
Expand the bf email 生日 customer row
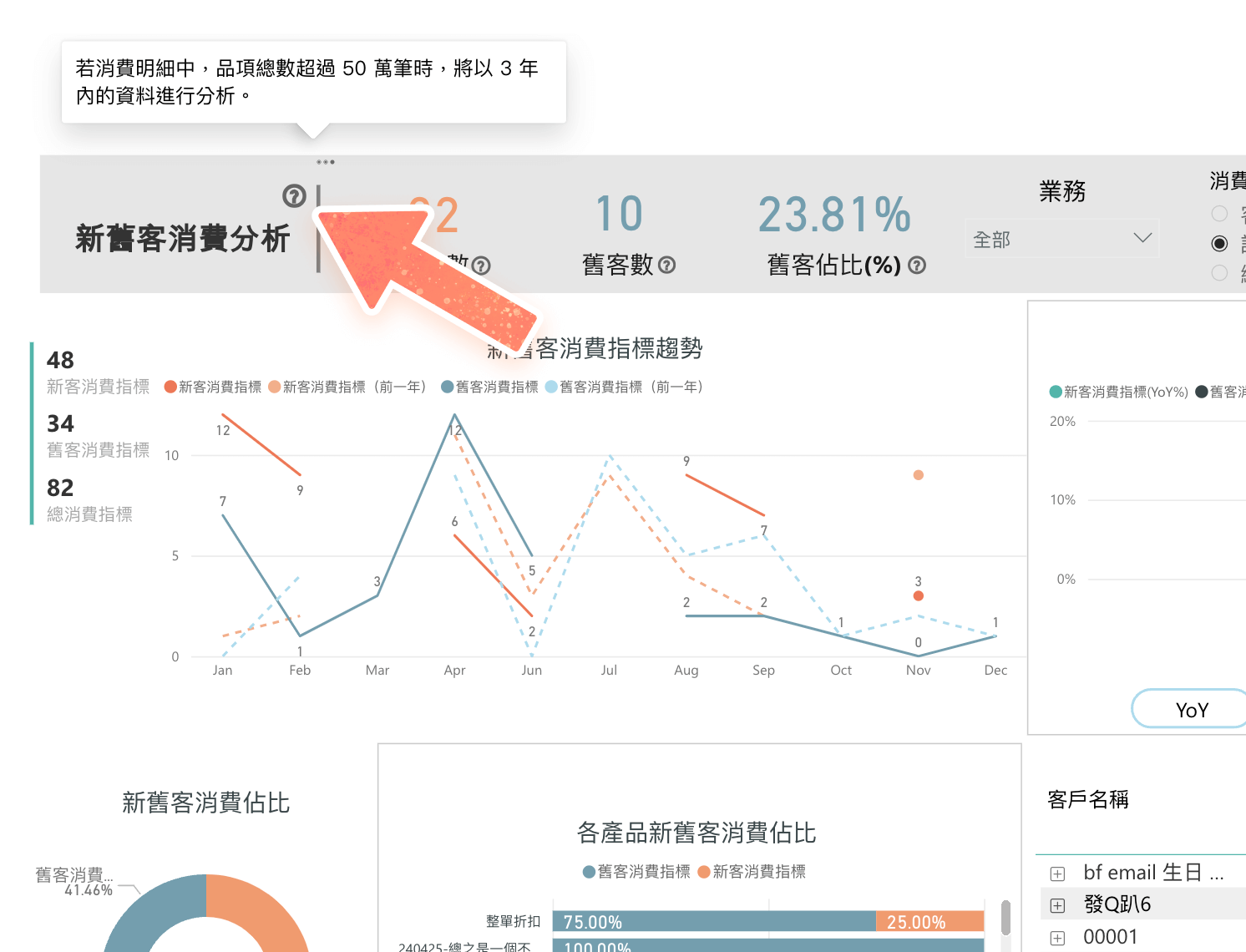point(1057,874)
